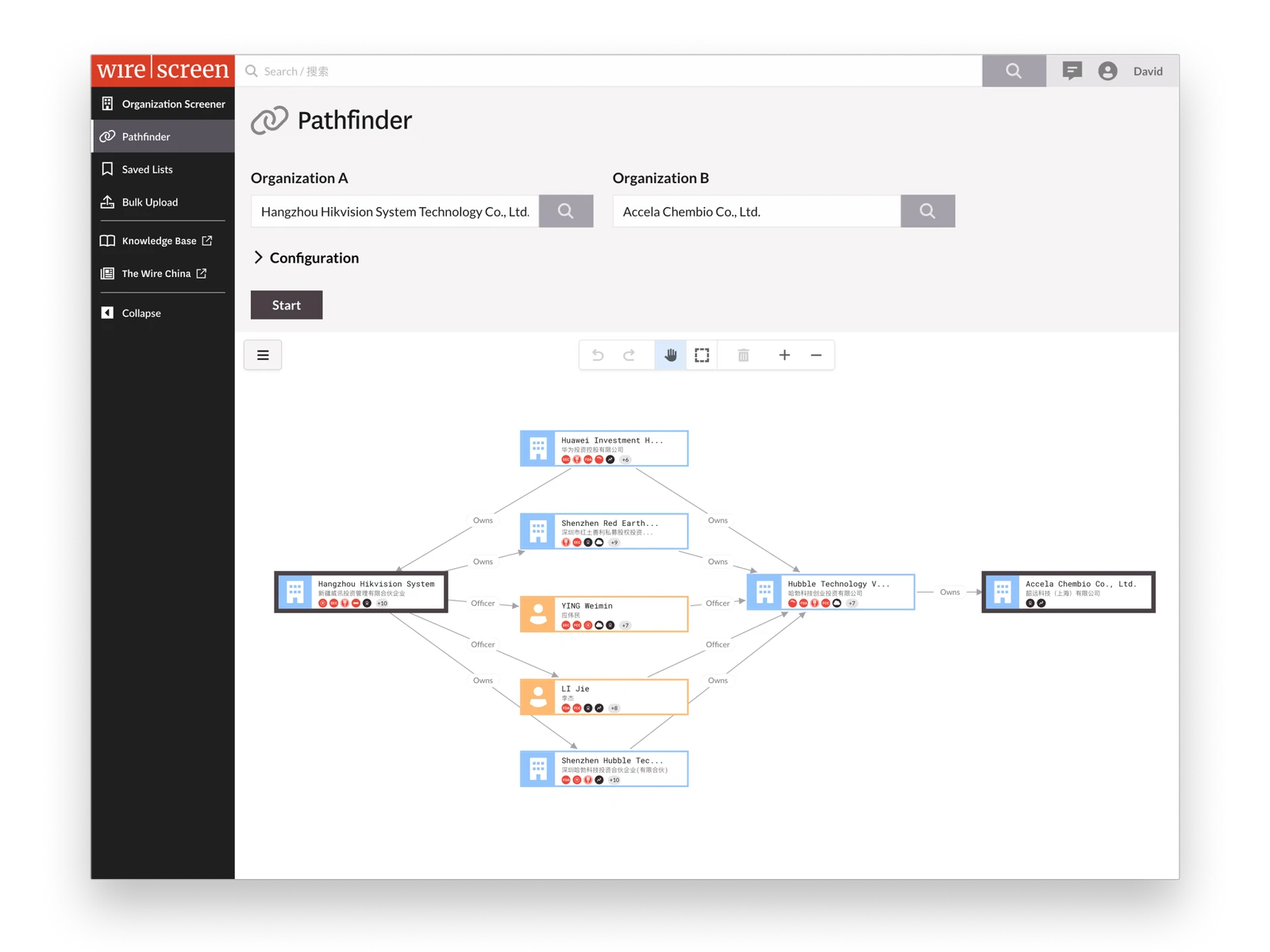Click the +7 badge on Hubble Technology node
Image resolution: width=1270 pixels, height=952 pixels.
[x=852, y=604]
